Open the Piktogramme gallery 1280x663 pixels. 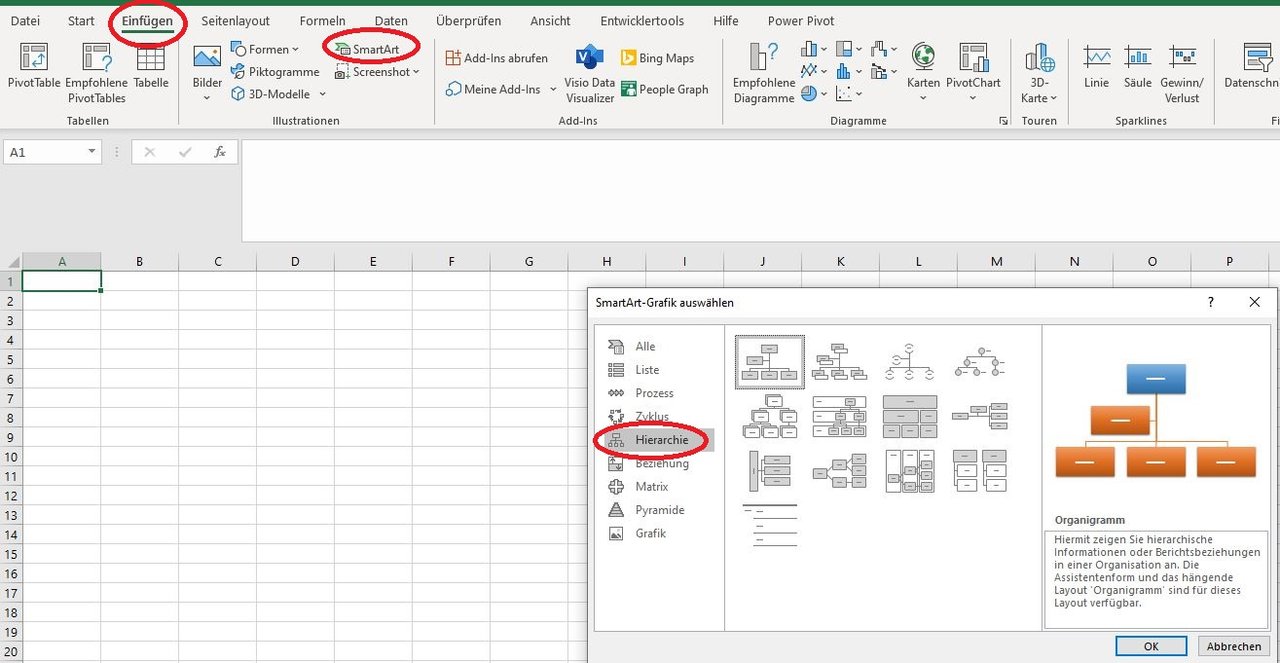275,71
